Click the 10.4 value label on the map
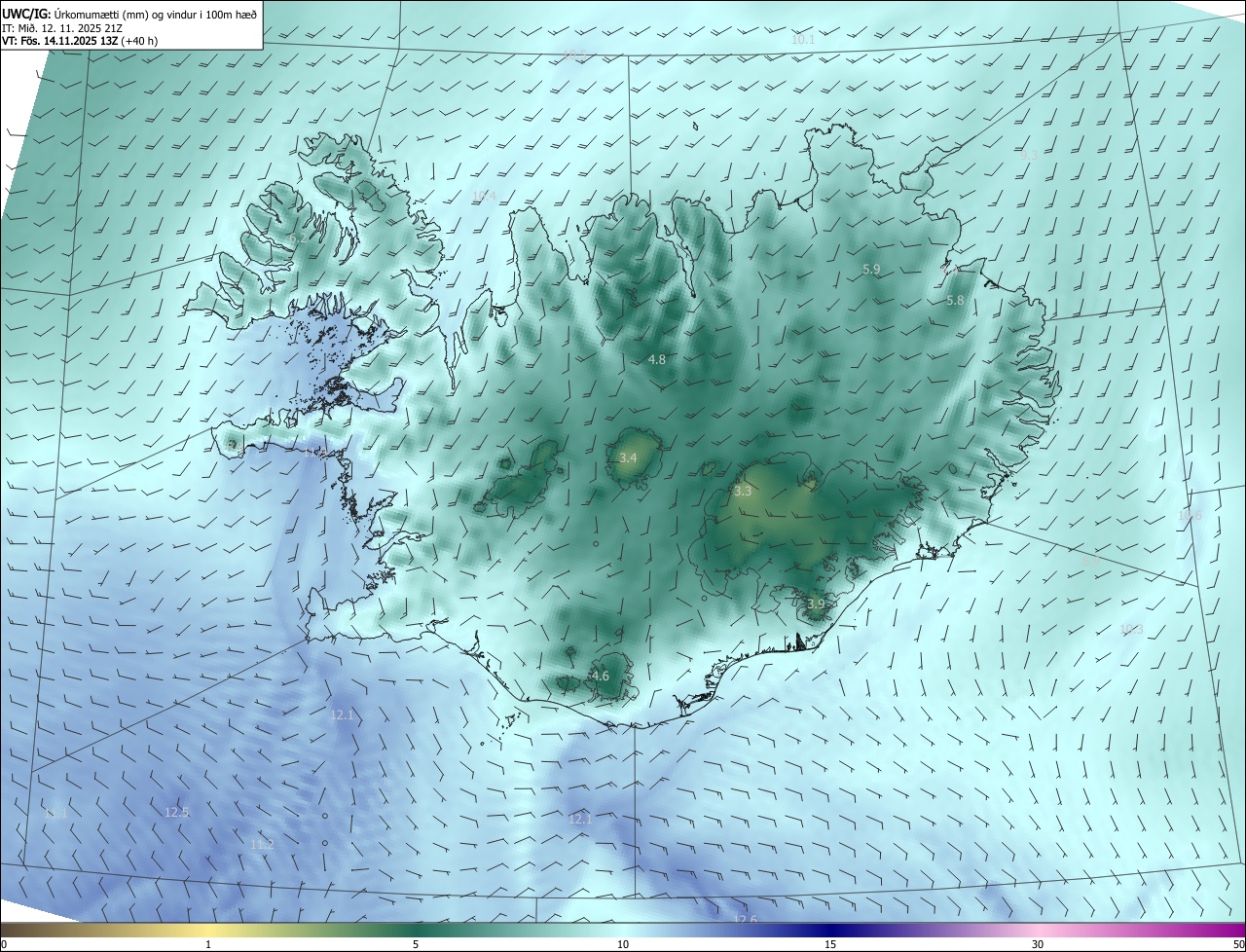Screen dimensions: 1246x952 tap(484, 197)
